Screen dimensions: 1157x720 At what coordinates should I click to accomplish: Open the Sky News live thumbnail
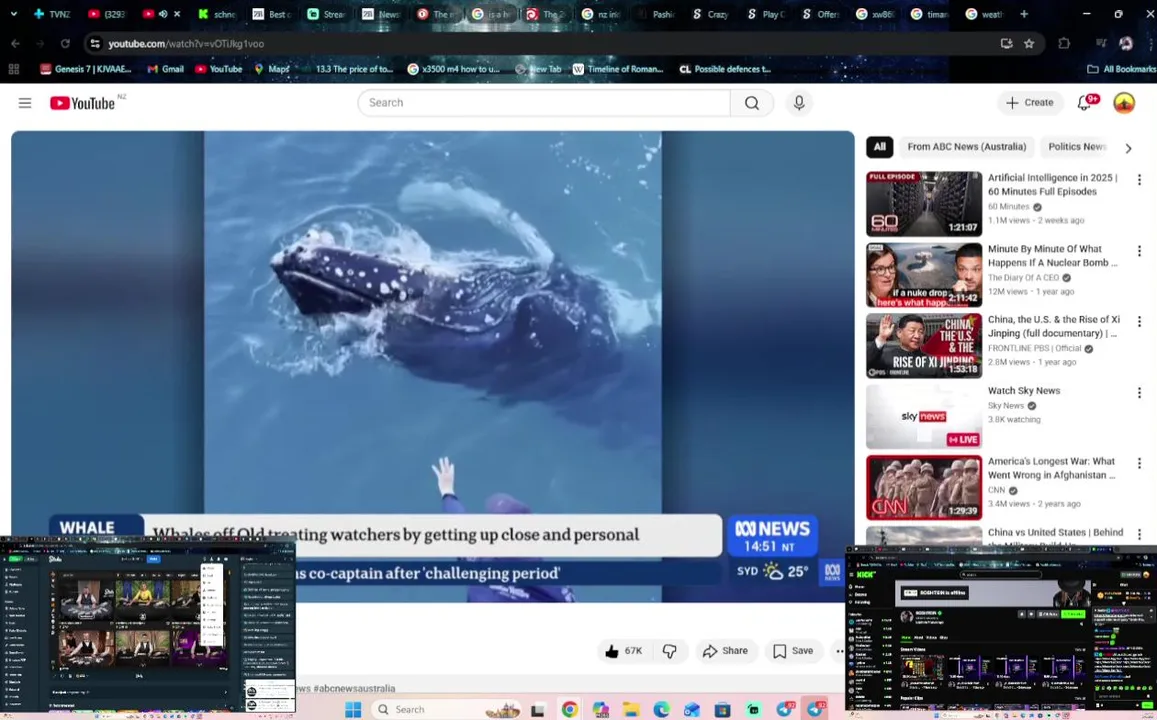924,417
